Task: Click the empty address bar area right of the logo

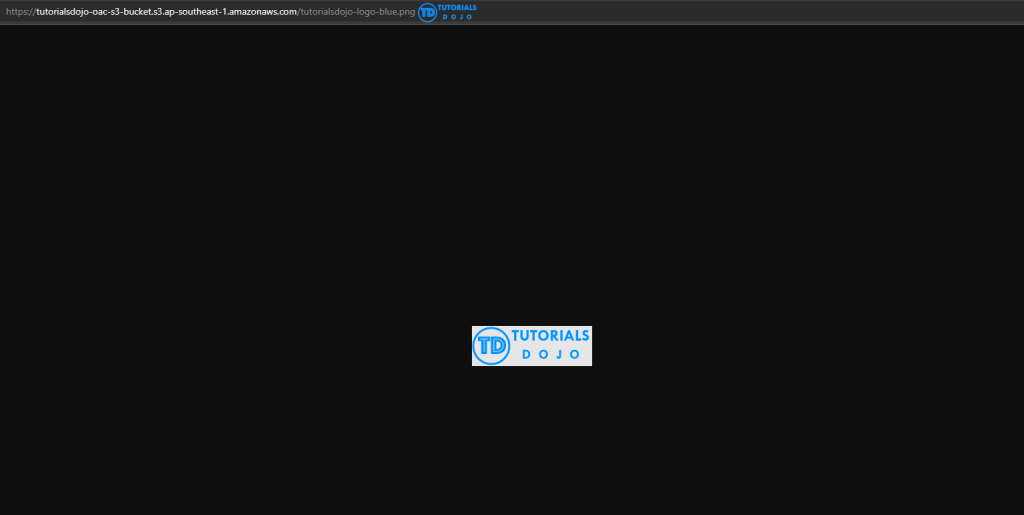Action: tap(750, 12)
